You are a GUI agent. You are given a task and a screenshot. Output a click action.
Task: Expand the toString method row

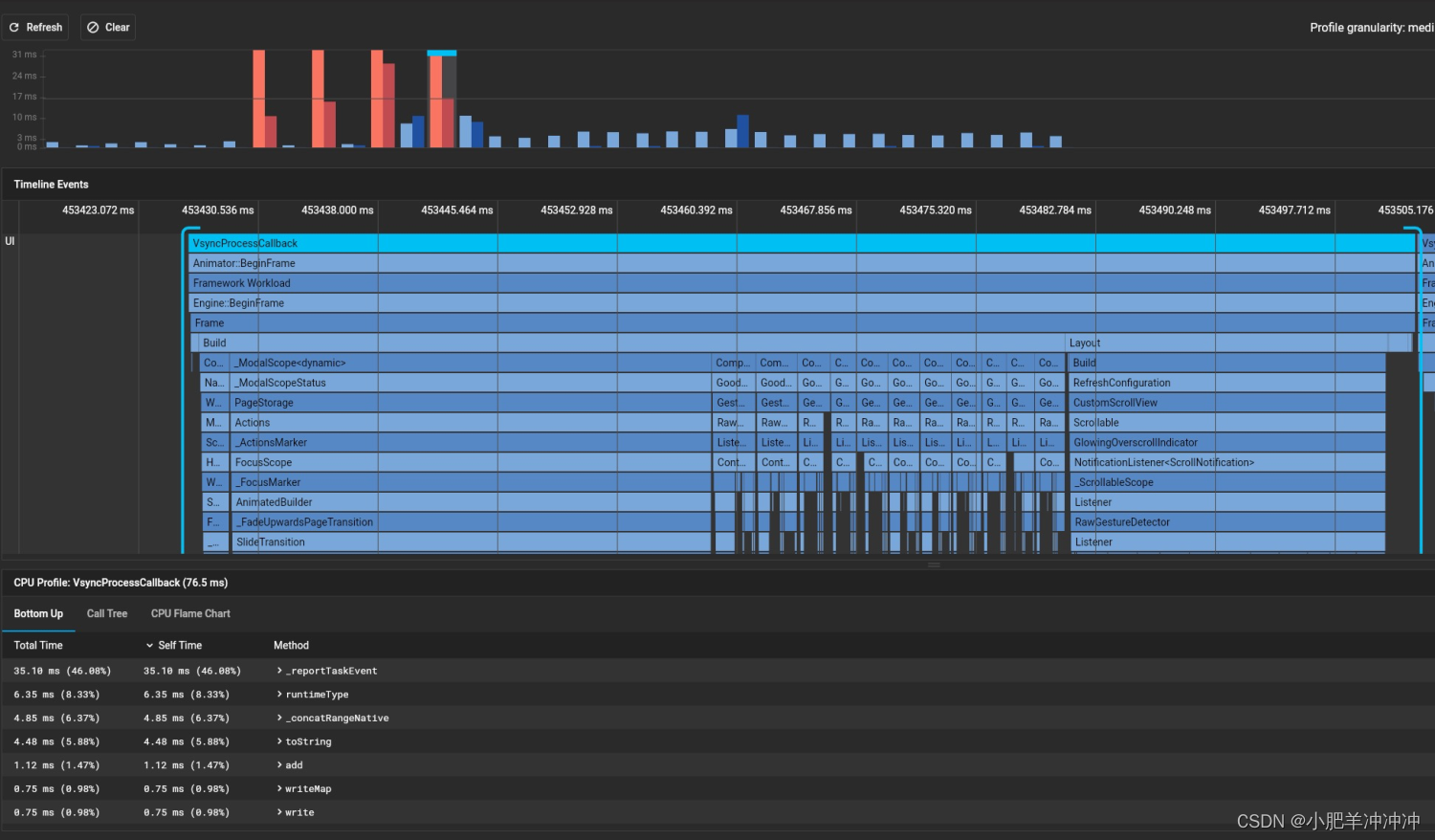(279, 741)
